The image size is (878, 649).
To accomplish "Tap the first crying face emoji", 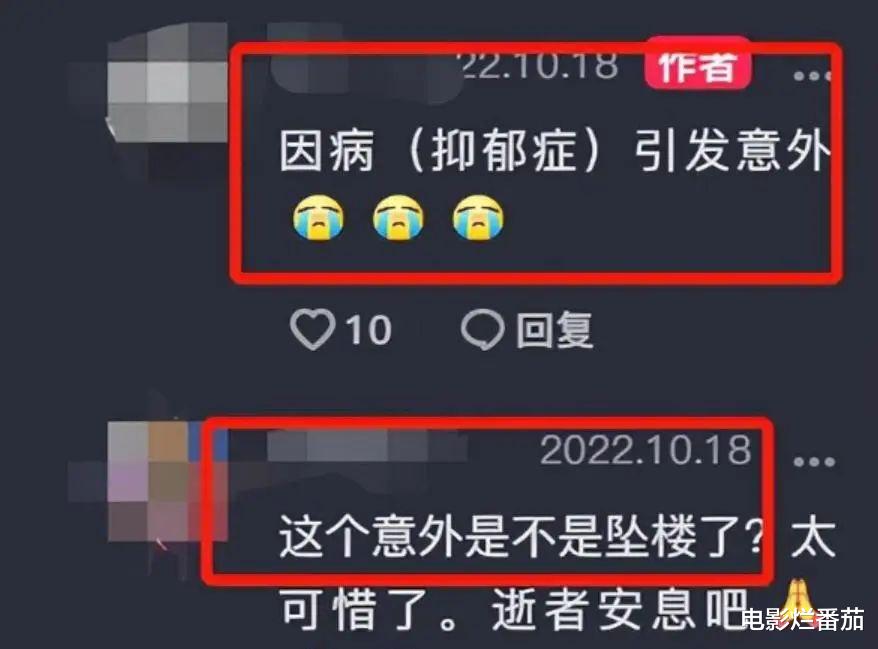I will tap(319, 217).
